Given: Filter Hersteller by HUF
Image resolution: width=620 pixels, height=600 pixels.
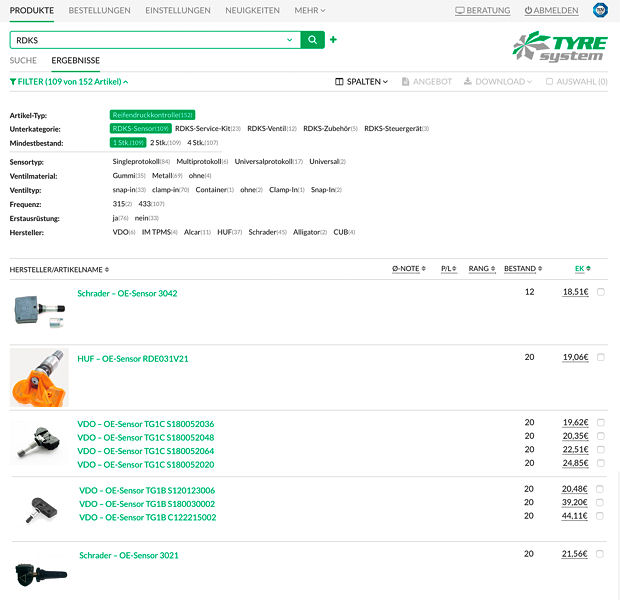Looking at the screenshot, I should click(x=230, y=232).
